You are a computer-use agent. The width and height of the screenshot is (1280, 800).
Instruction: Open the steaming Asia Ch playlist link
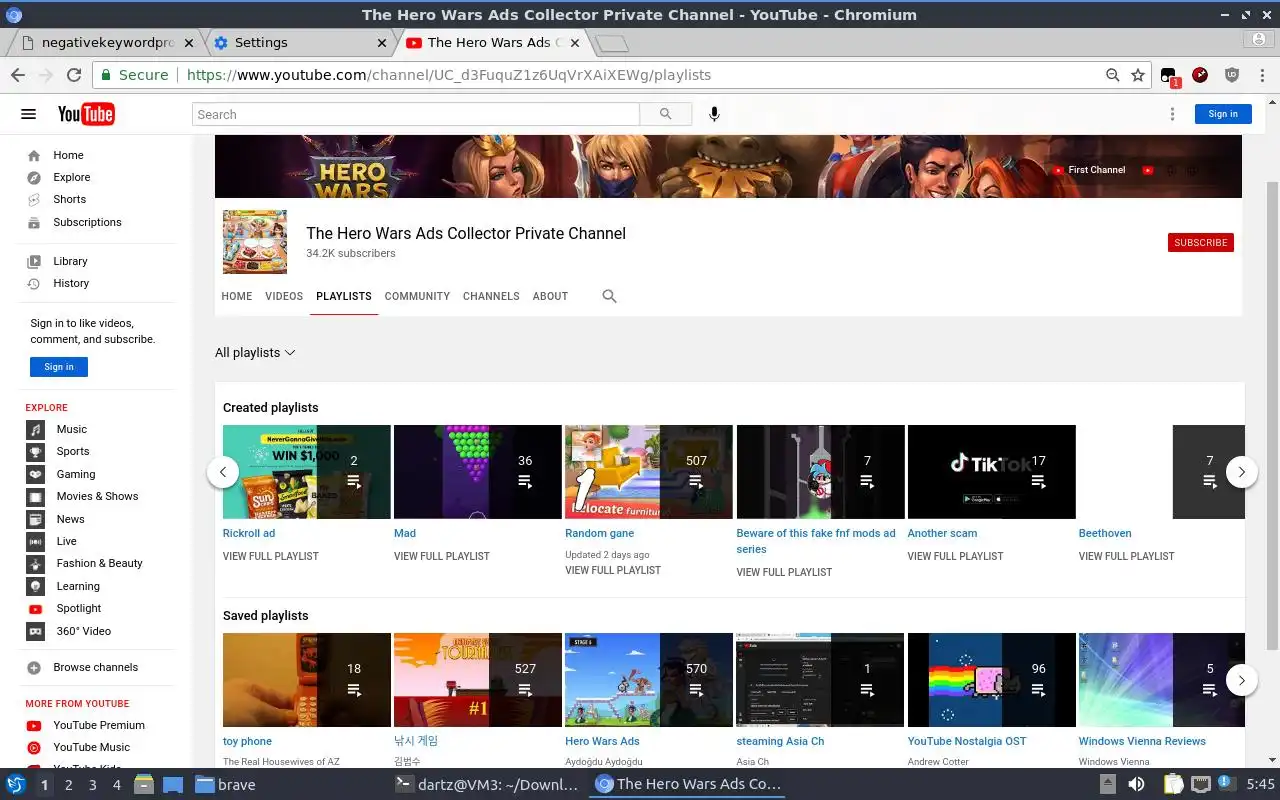[x=780, y=741]
